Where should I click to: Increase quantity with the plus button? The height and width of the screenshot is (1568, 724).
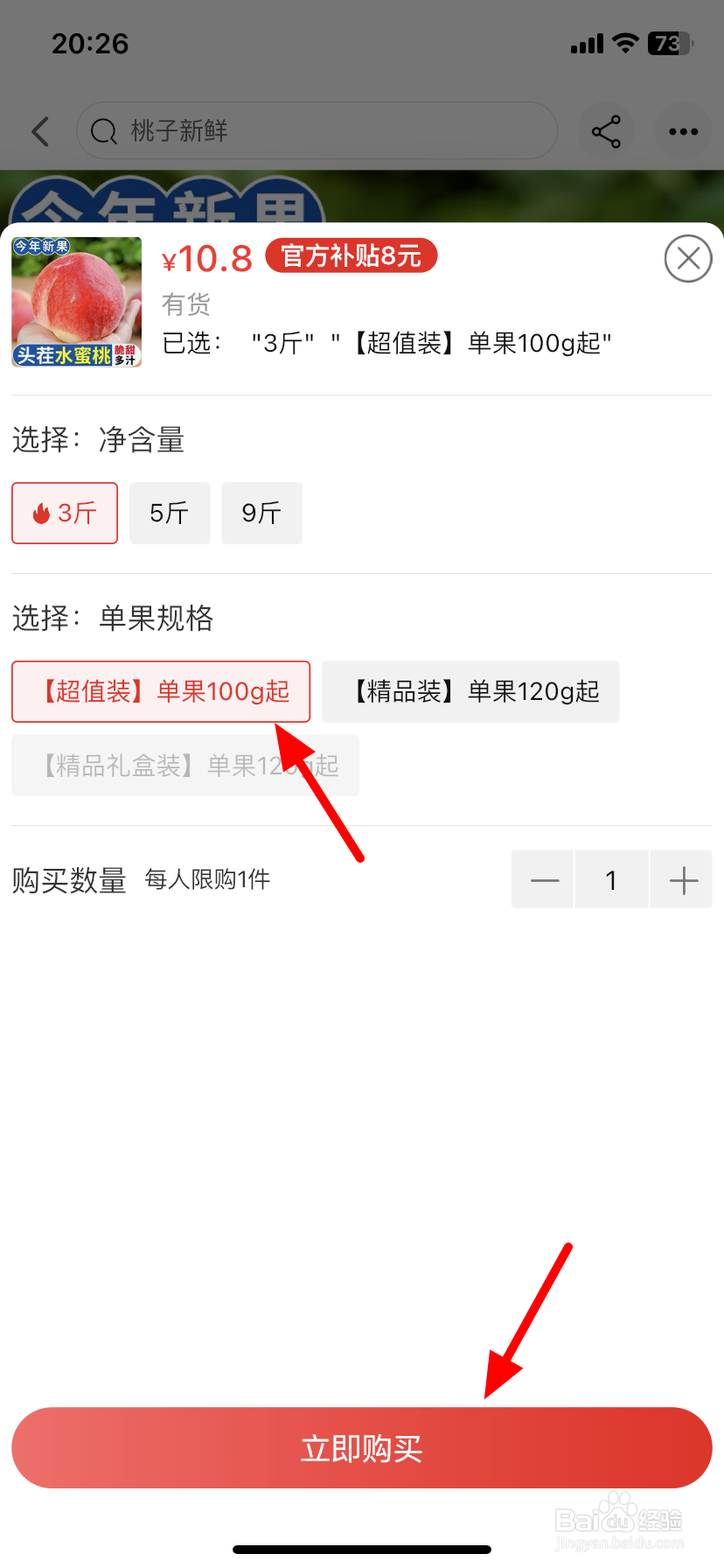click(x=682, y=879)
